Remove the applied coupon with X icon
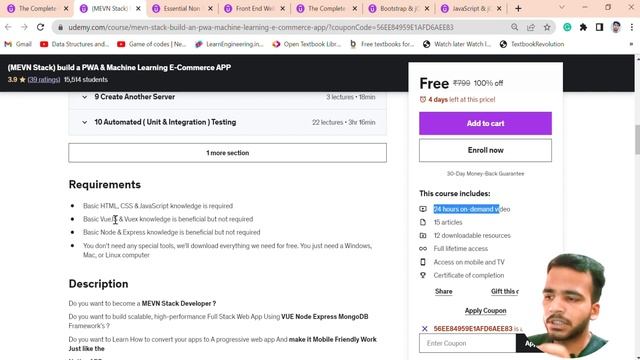The image size is (640, 360). [x=424, y=329]
